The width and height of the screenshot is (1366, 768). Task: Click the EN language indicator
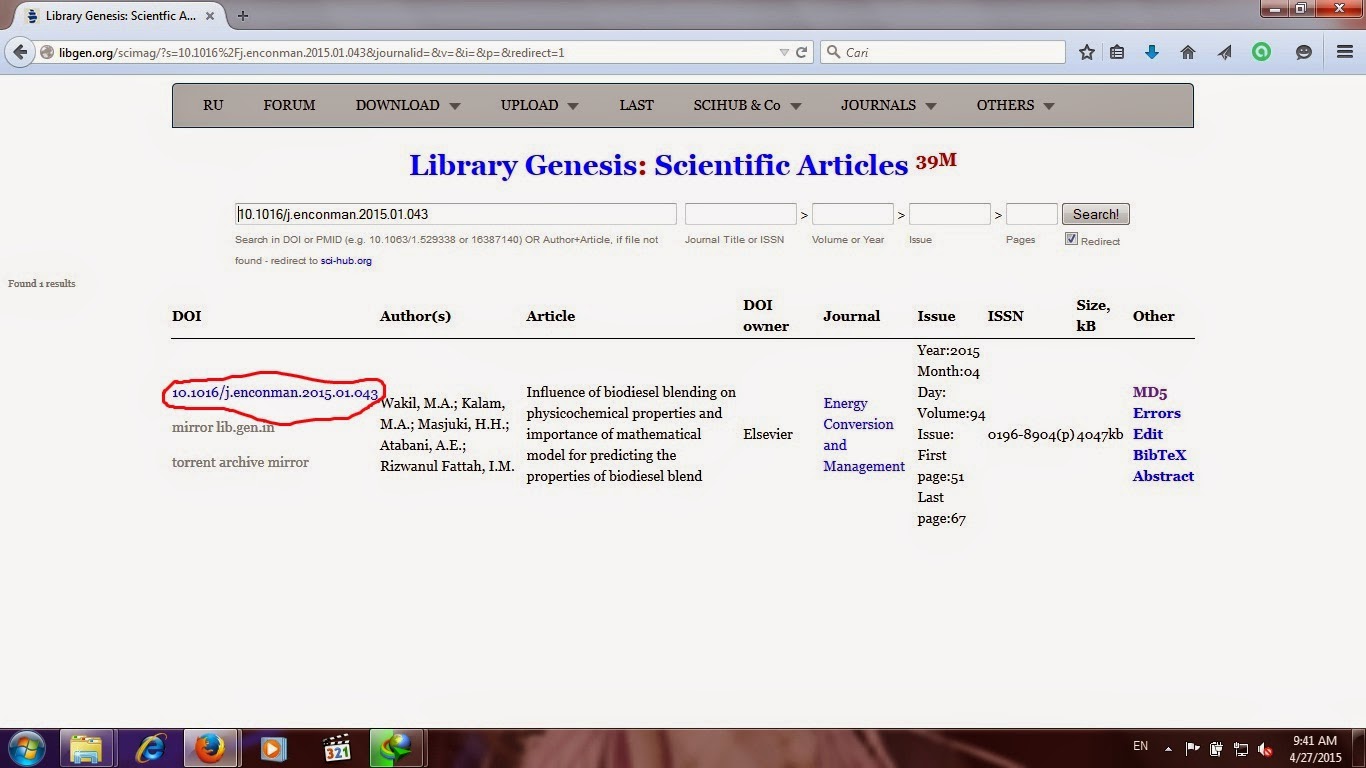[x=1140, y=747]
